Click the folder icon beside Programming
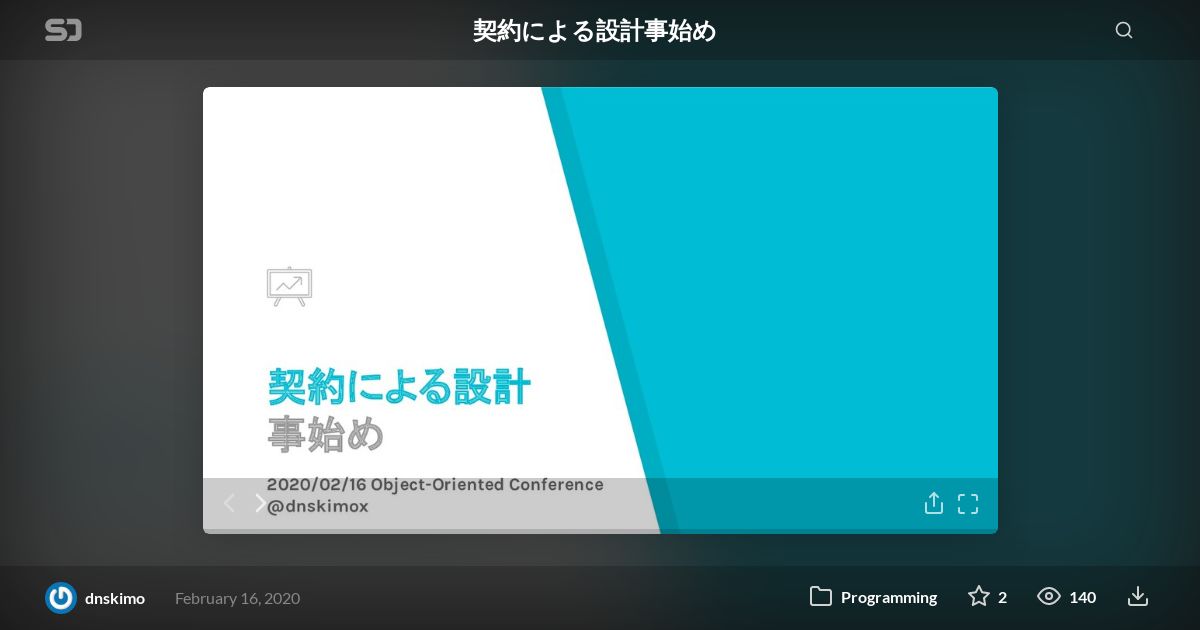Image resolution: width=1200 pixels, height=630 pixels. 821,597
